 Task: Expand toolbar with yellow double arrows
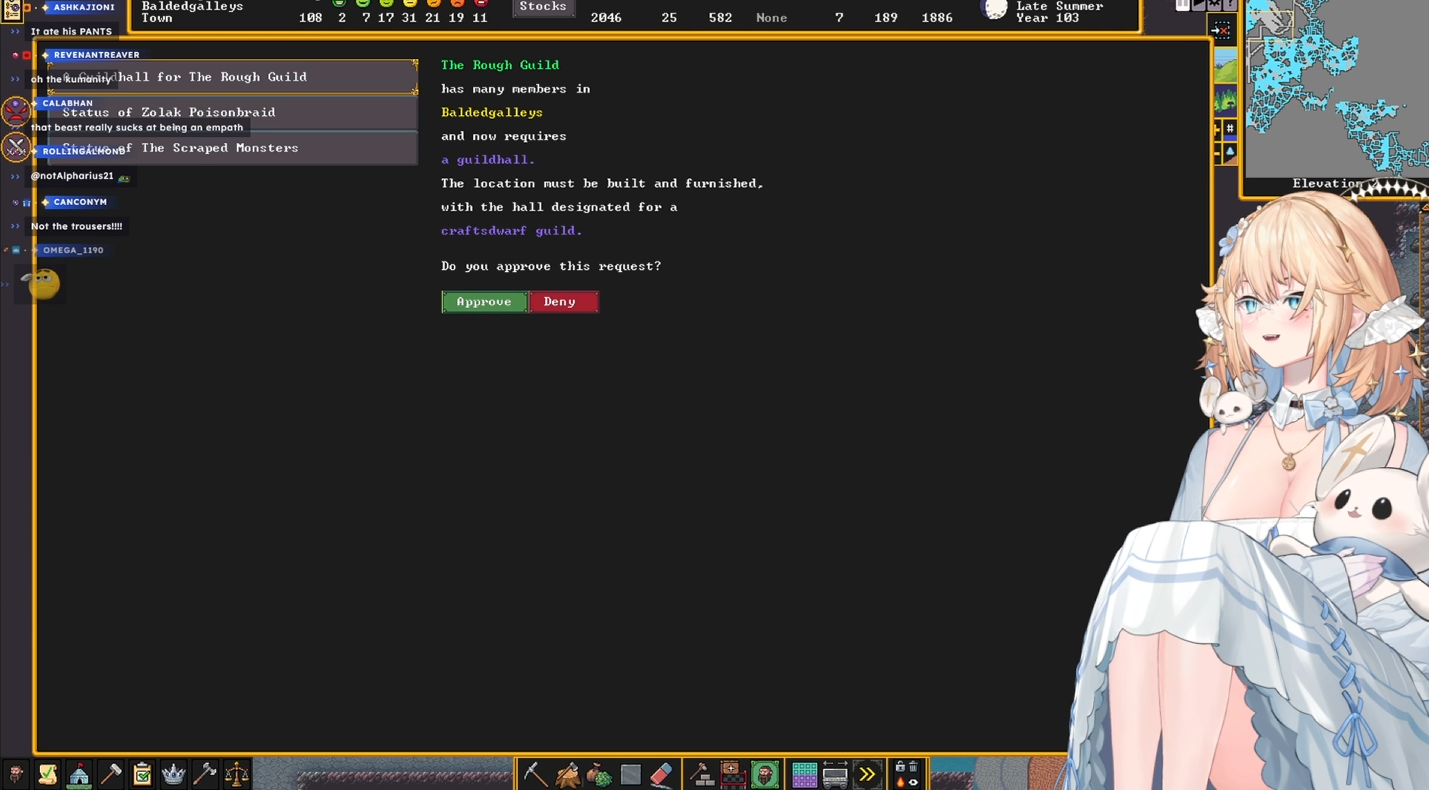[x=867, y=774]
